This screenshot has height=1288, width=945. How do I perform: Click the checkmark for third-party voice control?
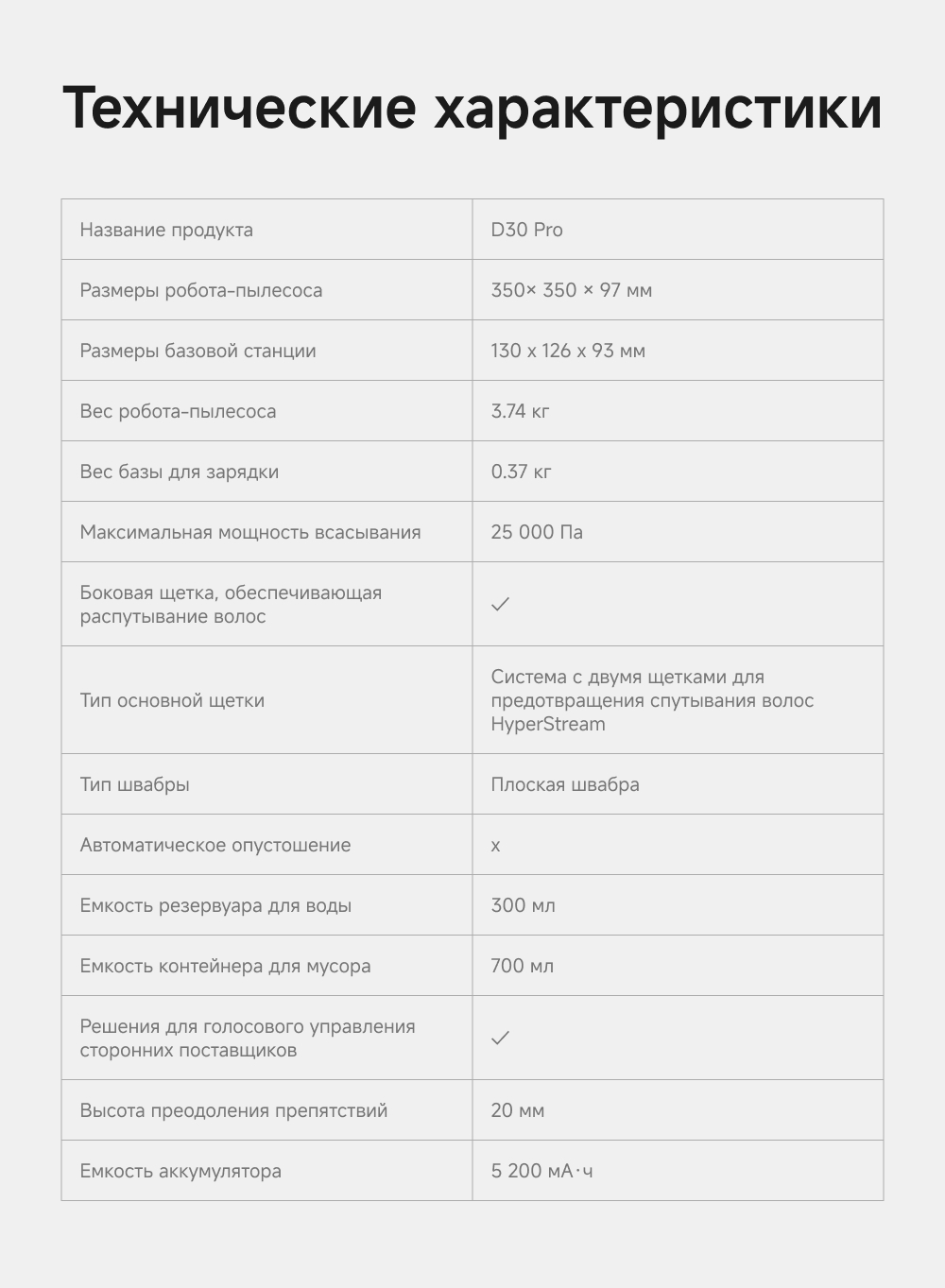click(x=500, y=1038)
